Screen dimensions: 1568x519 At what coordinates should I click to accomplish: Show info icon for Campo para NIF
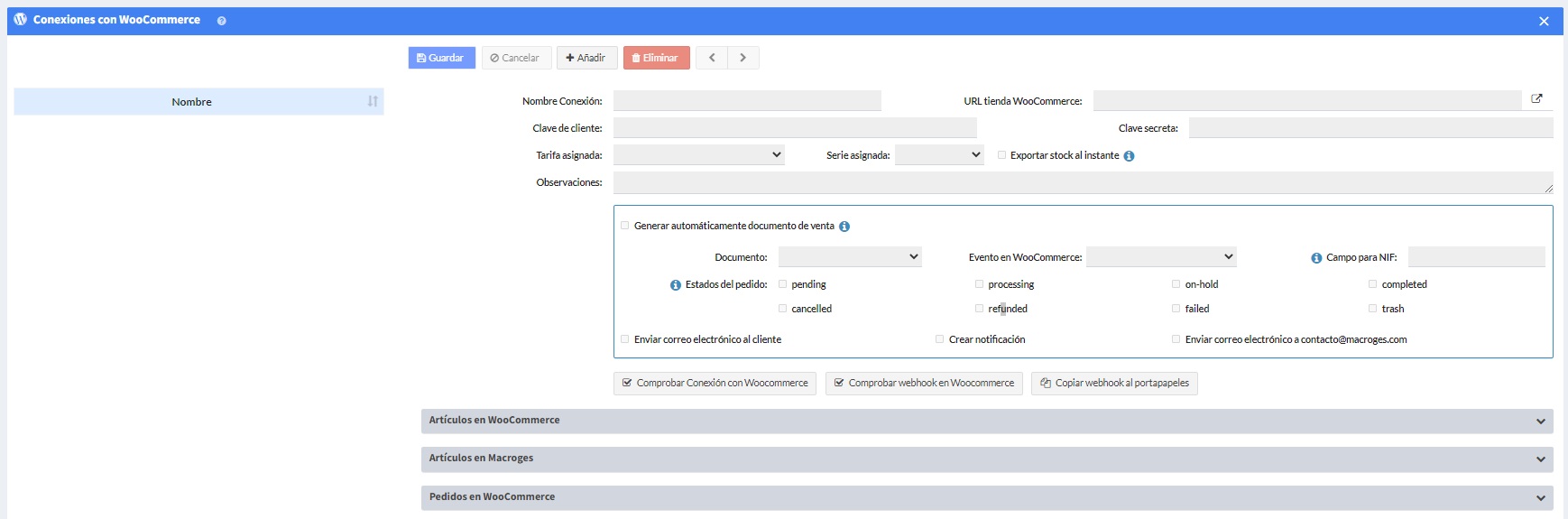[1316, 258]
